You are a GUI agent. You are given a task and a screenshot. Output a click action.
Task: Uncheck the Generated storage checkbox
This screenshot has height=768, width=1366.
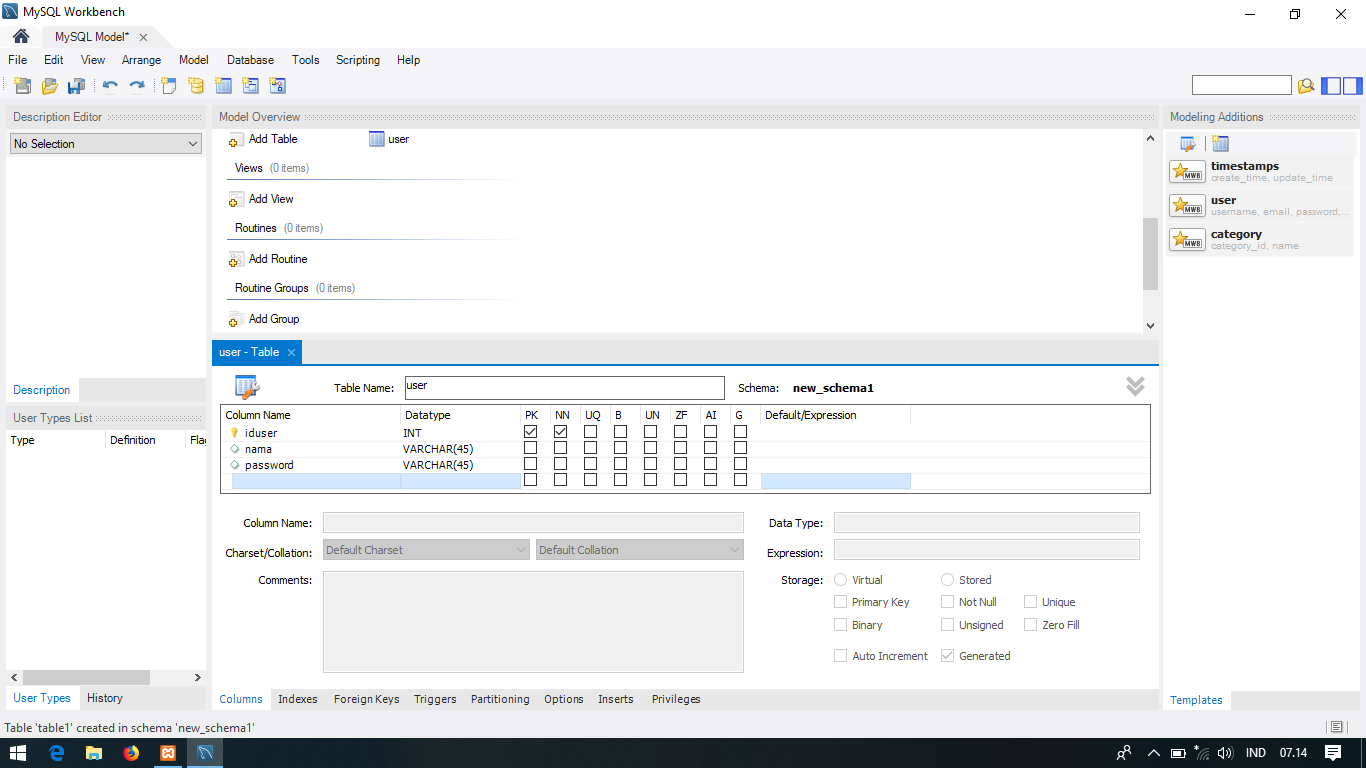947,656
